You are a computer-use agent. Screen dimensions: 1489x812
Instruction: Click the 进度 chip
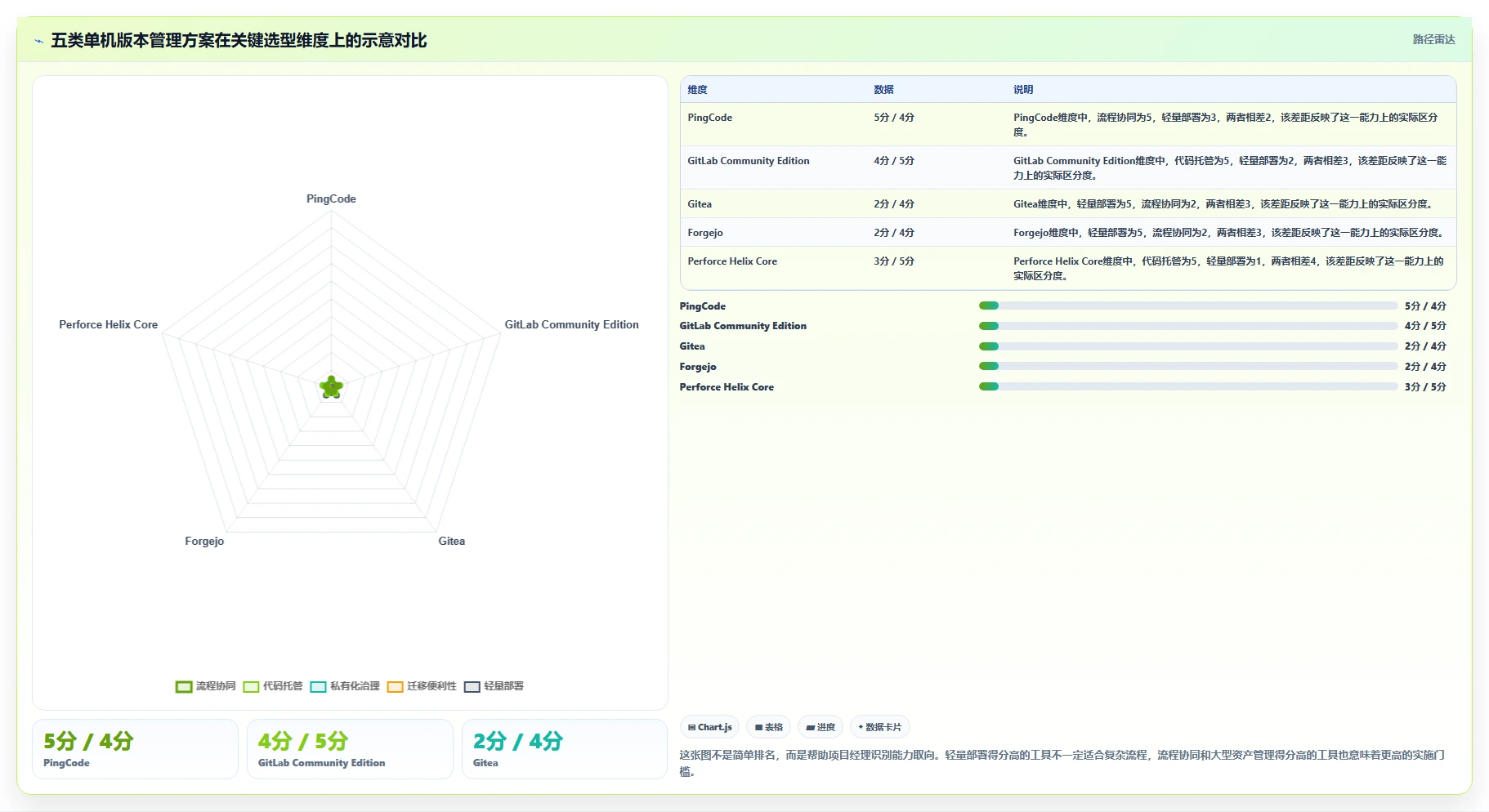821,727
